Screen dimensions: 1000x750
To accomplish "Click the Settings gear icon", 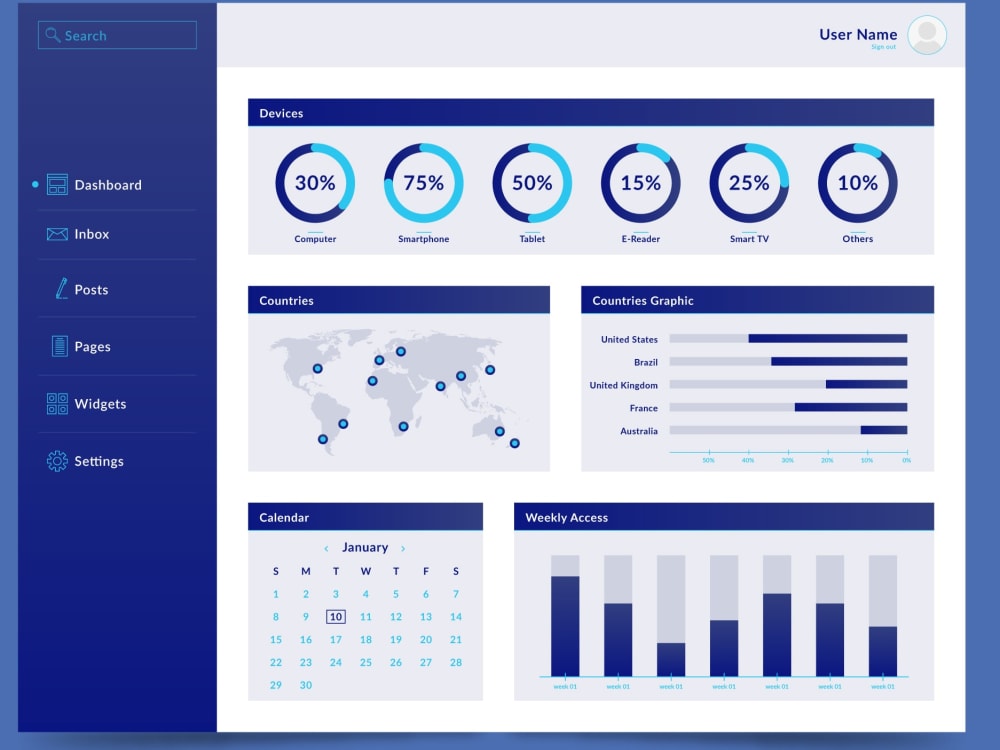I will (57, 460).
